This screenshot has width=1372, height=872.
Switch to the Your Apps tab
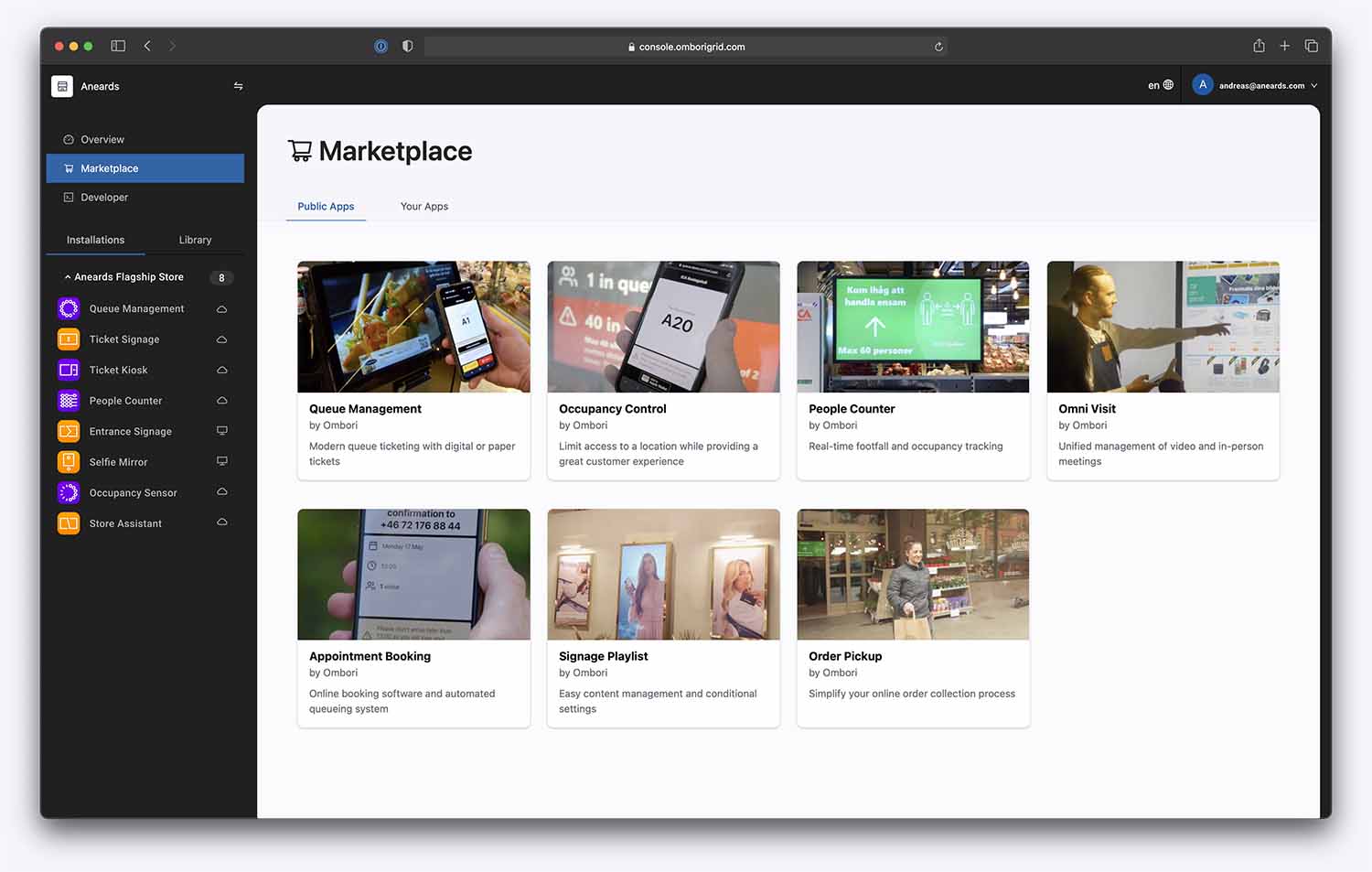pyautogui.click(x=423, y=206)
